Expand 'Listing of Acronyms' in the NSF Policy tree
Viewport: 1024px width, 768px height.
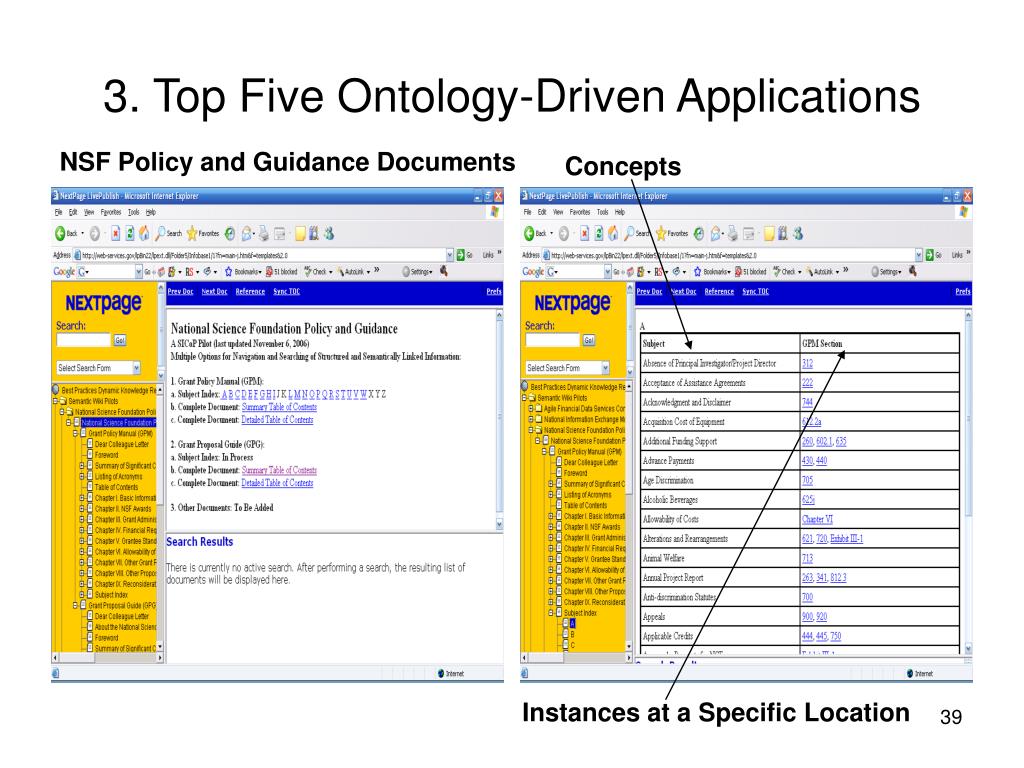click(x=82, y=477)
